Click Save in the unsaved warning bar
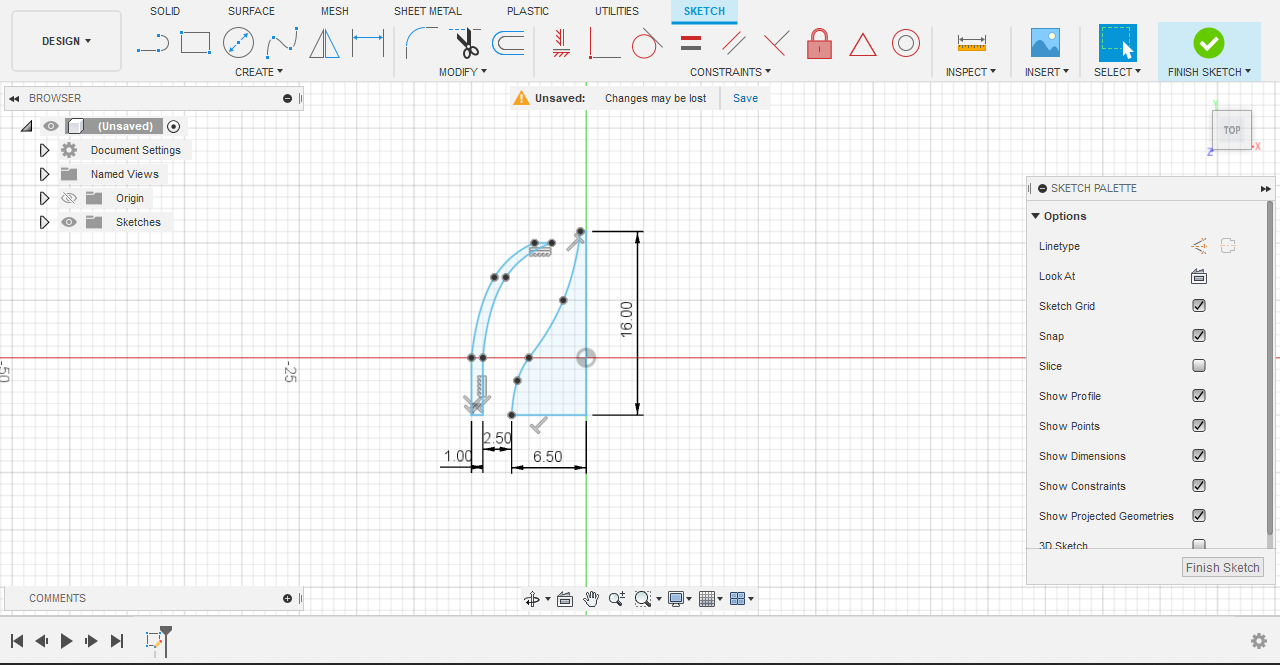This screenshot has height=665, width=1280. pos(745,98)
